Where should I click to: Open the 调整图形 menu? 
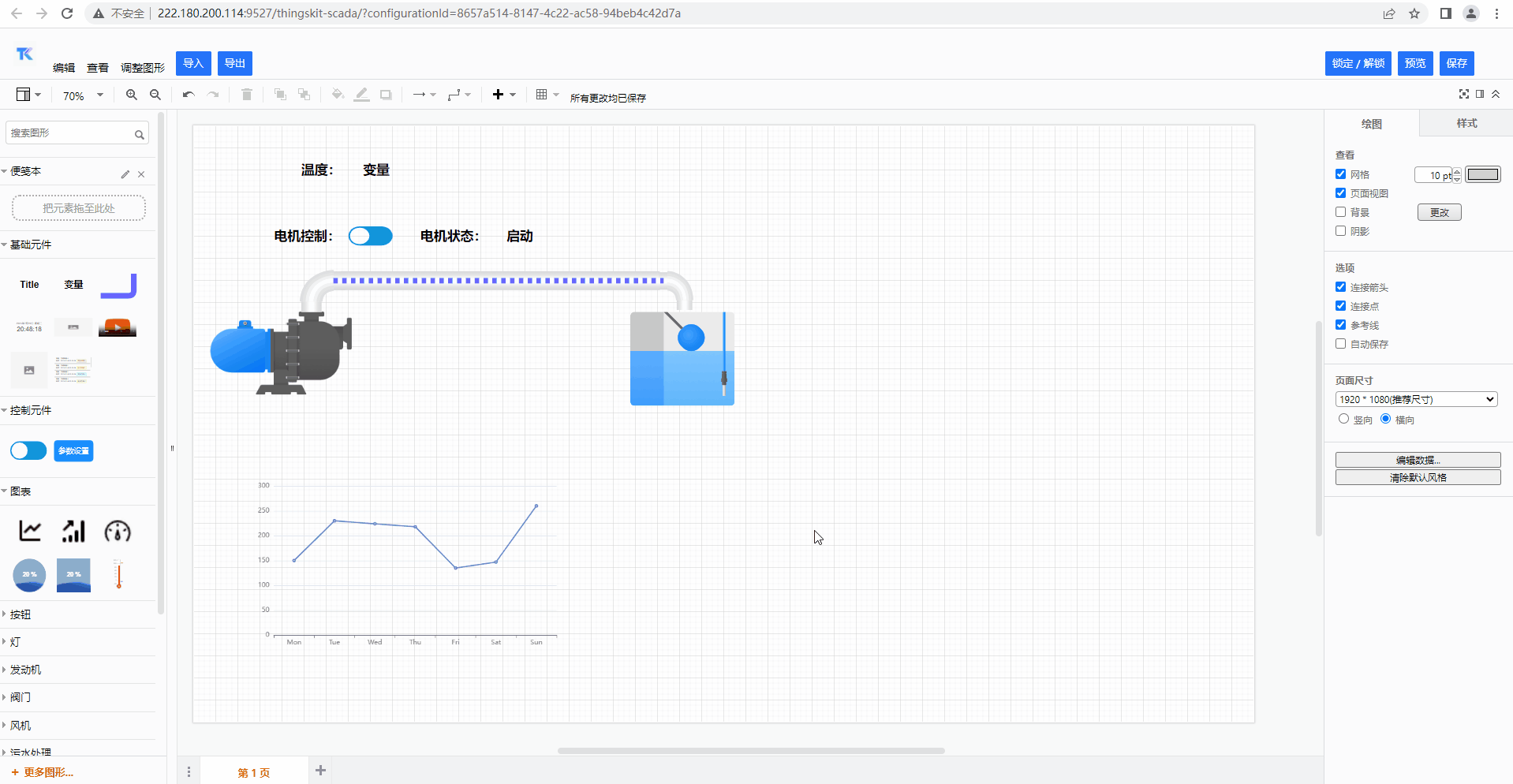[143, 68]
